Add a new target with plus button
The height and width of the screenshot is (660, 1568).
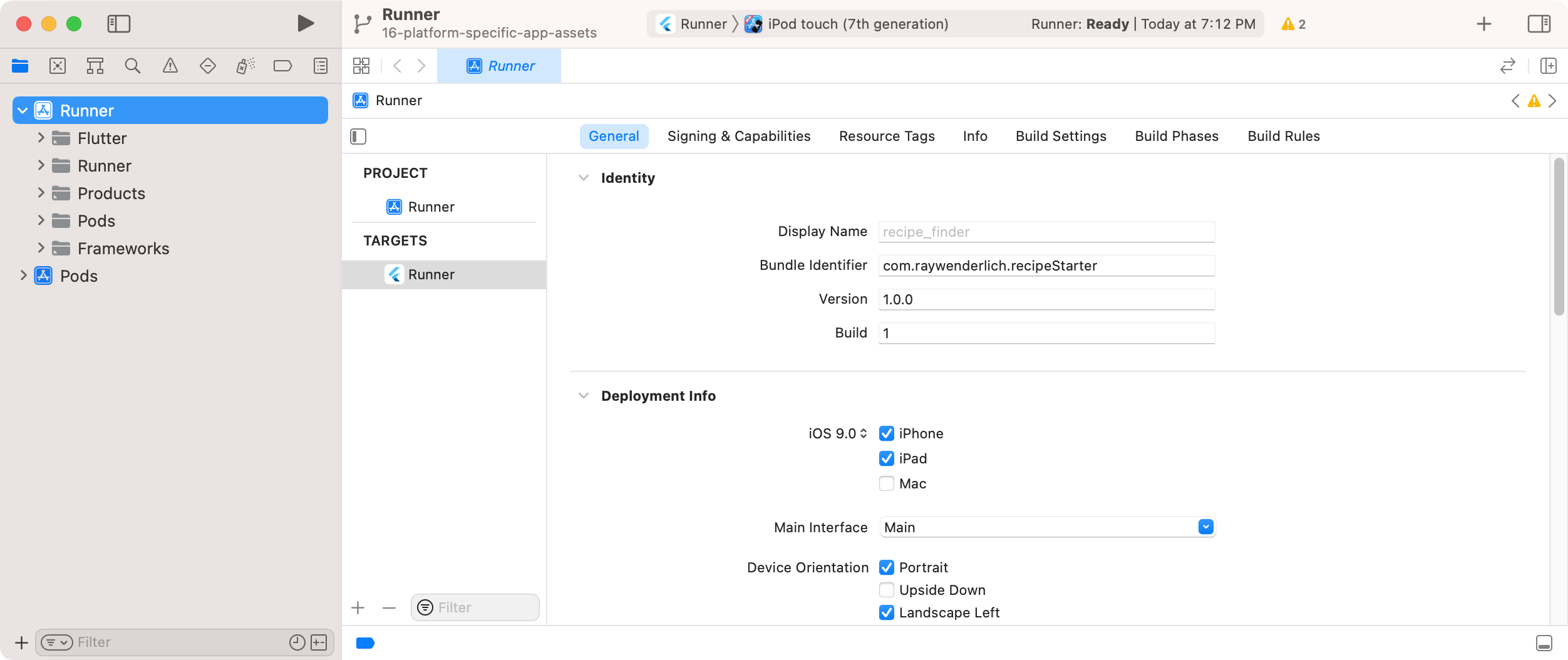pyautogui.click(x=358, y=607)
